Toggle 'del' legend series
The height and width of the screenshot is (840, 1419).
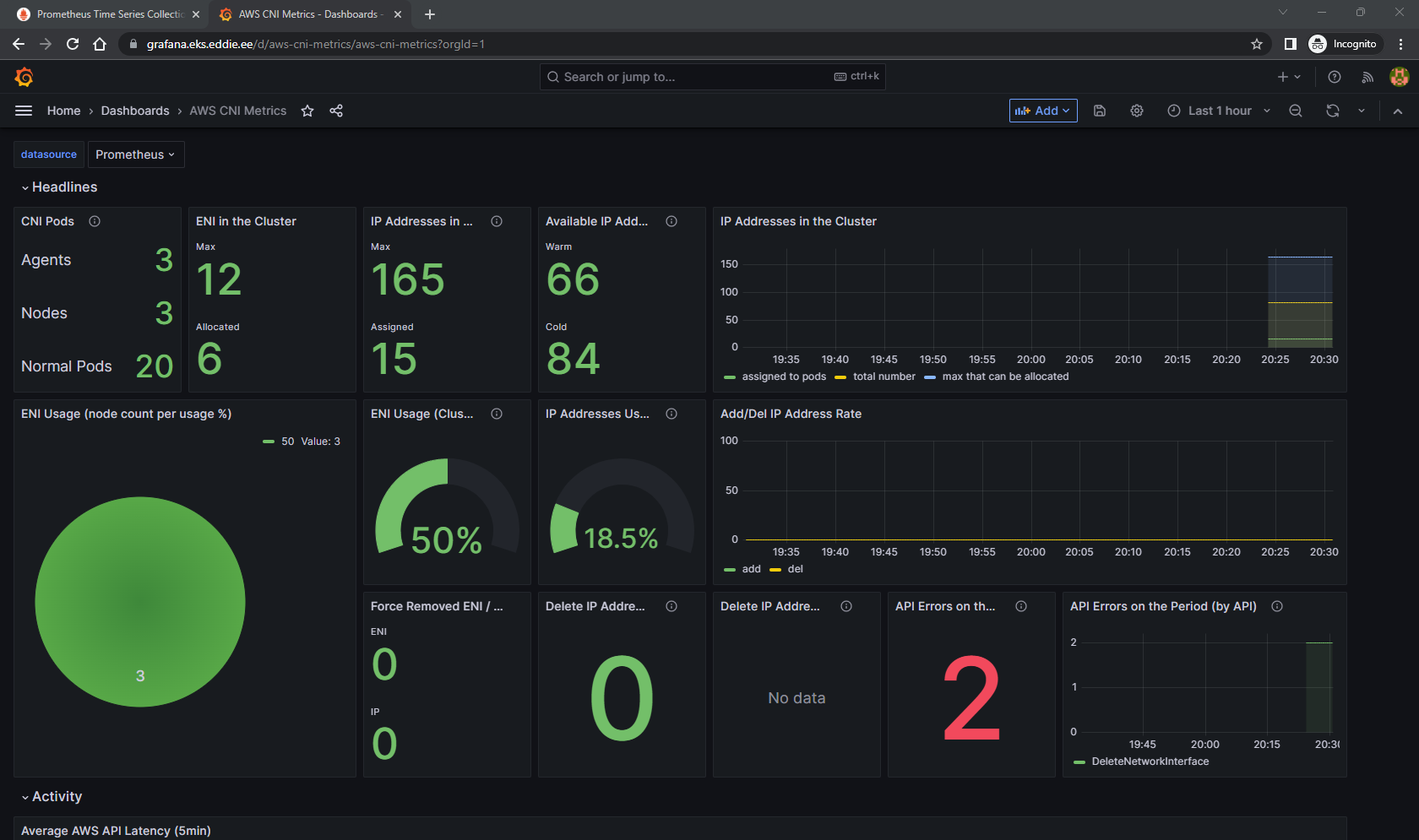tap(795, 569)
